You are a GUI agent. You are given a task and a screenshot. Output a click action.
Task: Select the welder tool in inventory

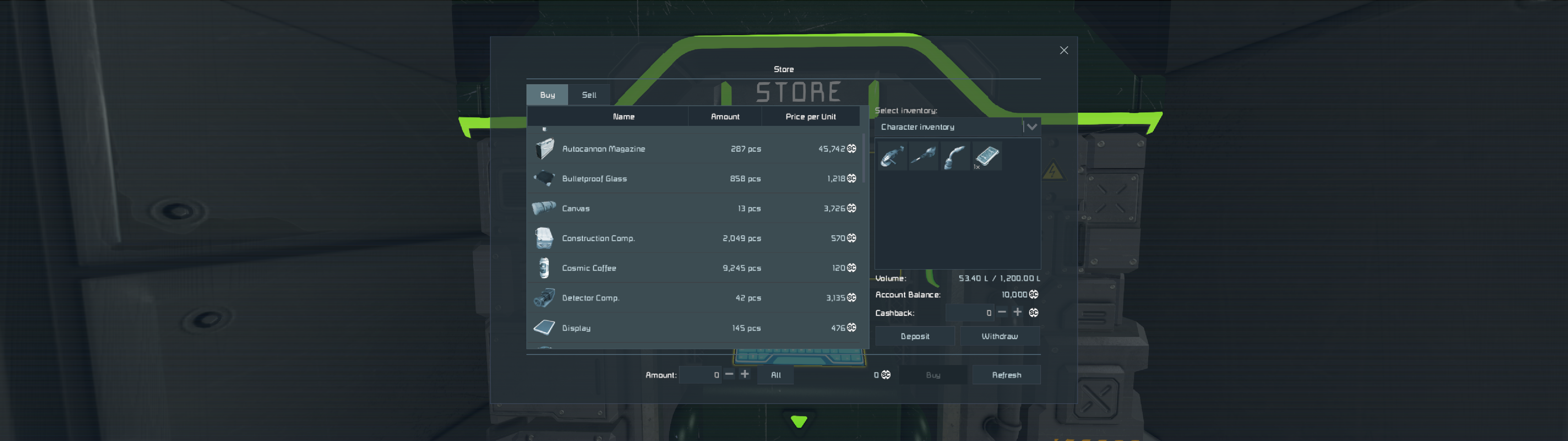tap(955, 156)
